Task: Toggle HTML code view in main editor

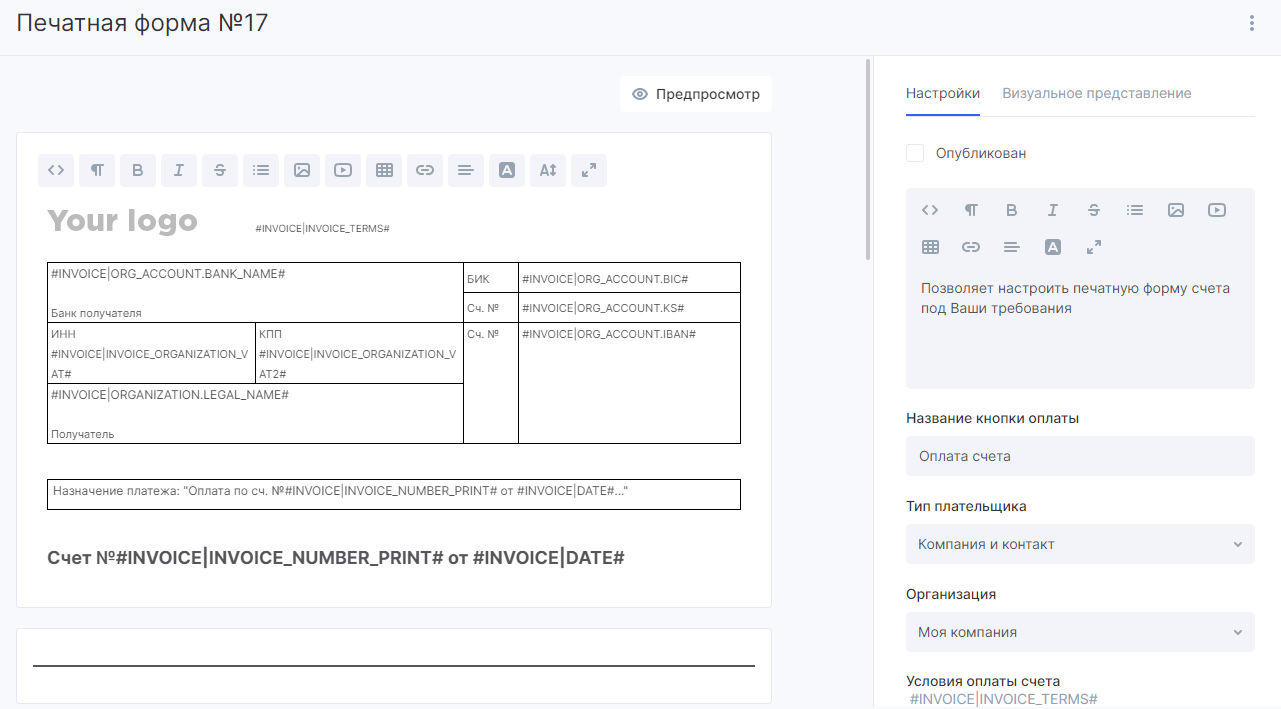Action: pyautogui.click(x=56, y=170)
